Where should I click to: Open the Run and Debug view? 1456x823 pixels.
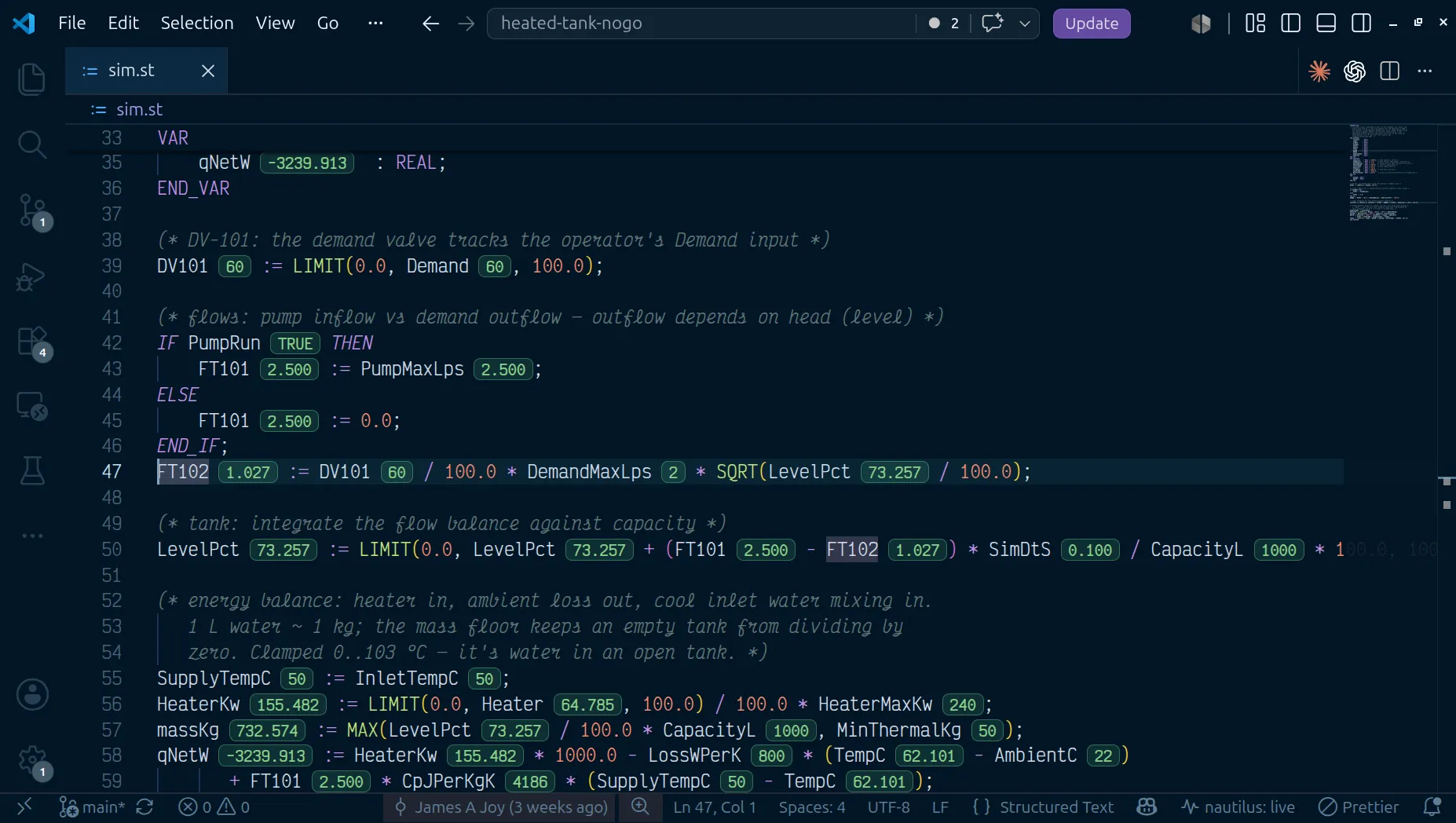[32, 276]
